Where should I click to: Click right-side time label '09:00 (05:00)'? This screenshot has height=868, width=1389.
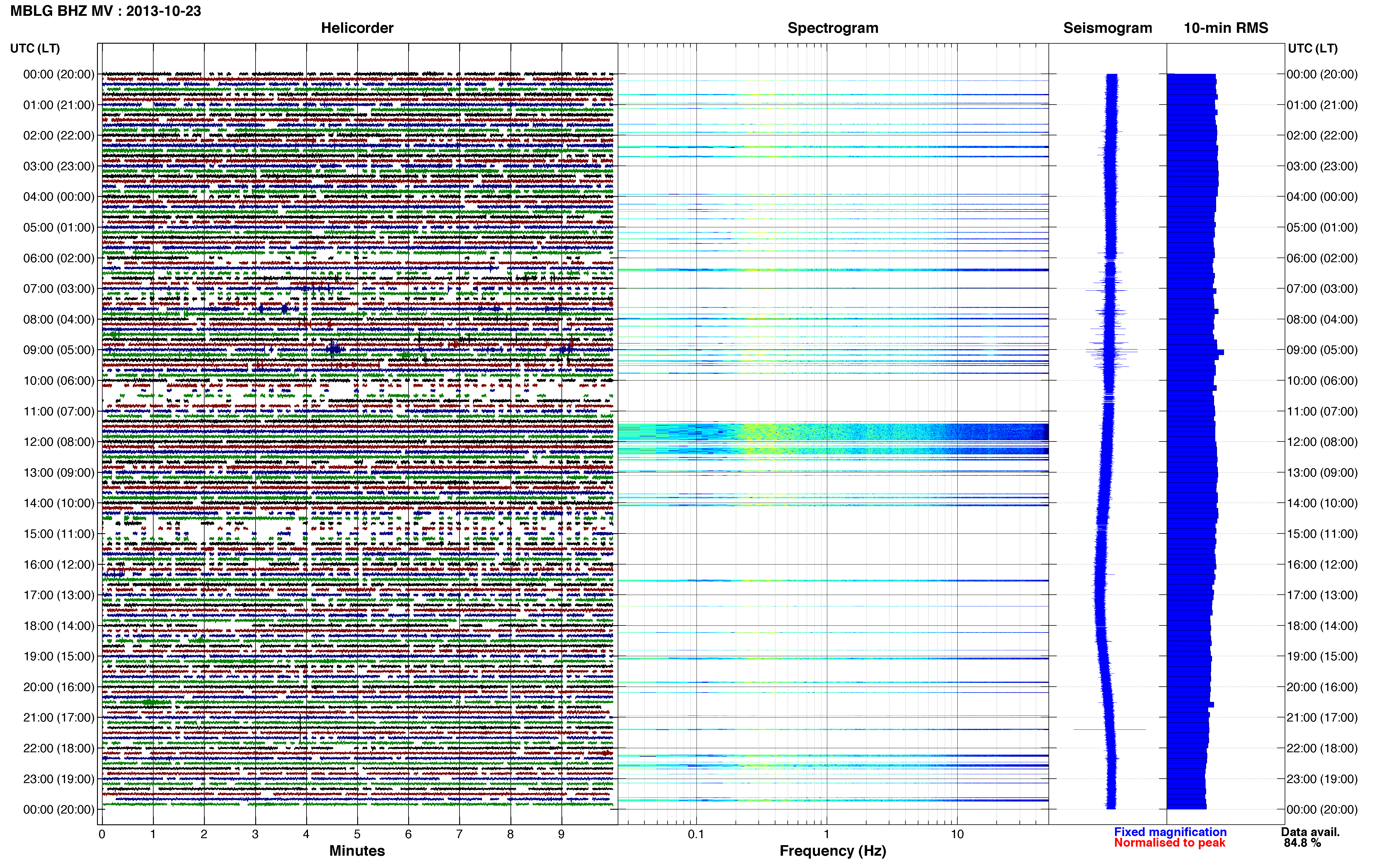pos(1322,350)
